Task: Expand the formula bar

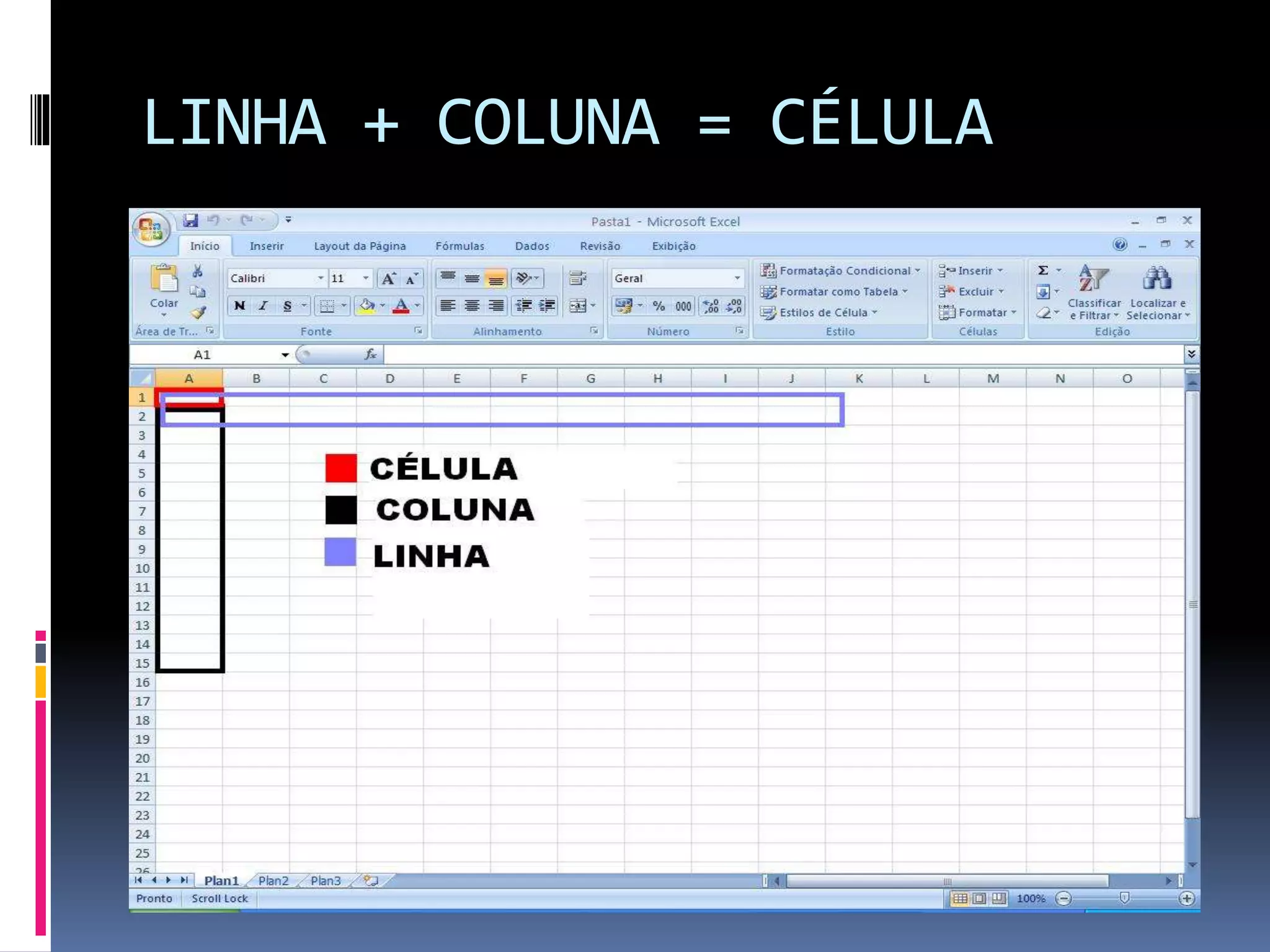Action: point(1191,355)
